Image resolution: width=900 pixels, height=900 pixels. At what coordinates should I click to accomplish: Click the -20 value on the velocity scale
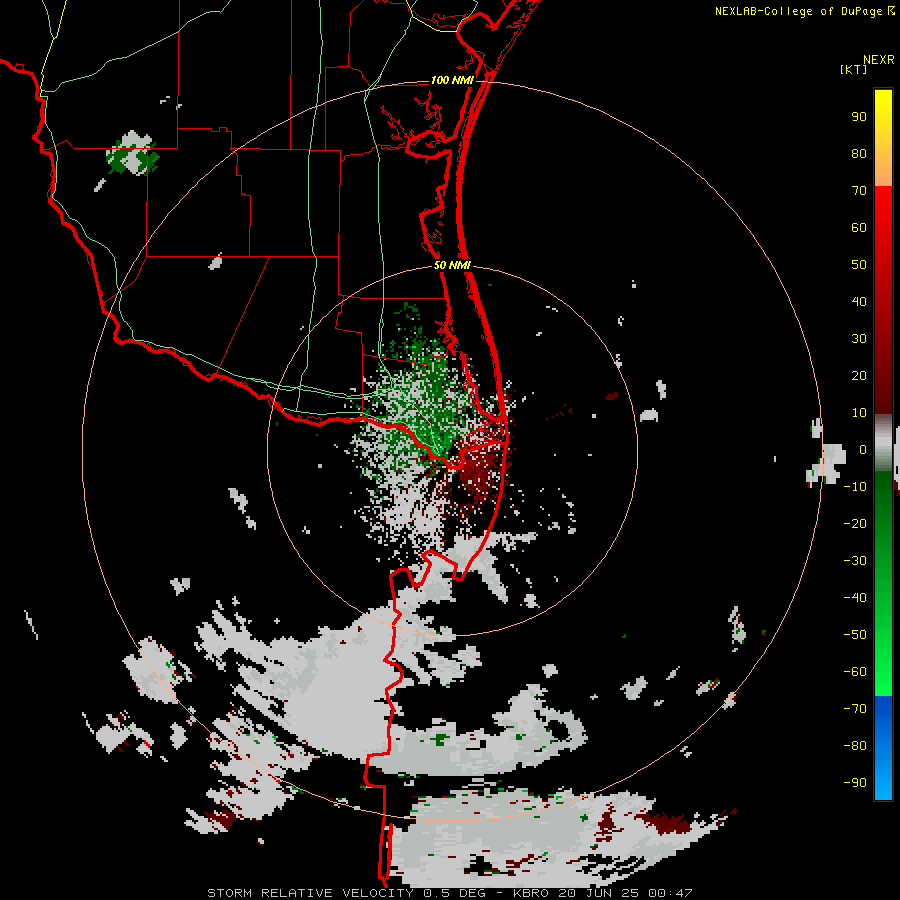[855, 524]
